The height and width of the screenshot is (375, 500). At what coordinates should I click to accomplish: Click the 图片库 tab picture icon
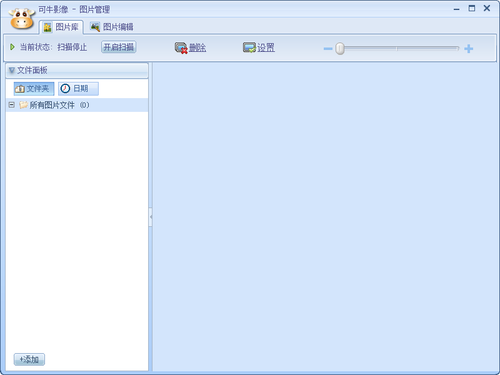tap(48, 27)
